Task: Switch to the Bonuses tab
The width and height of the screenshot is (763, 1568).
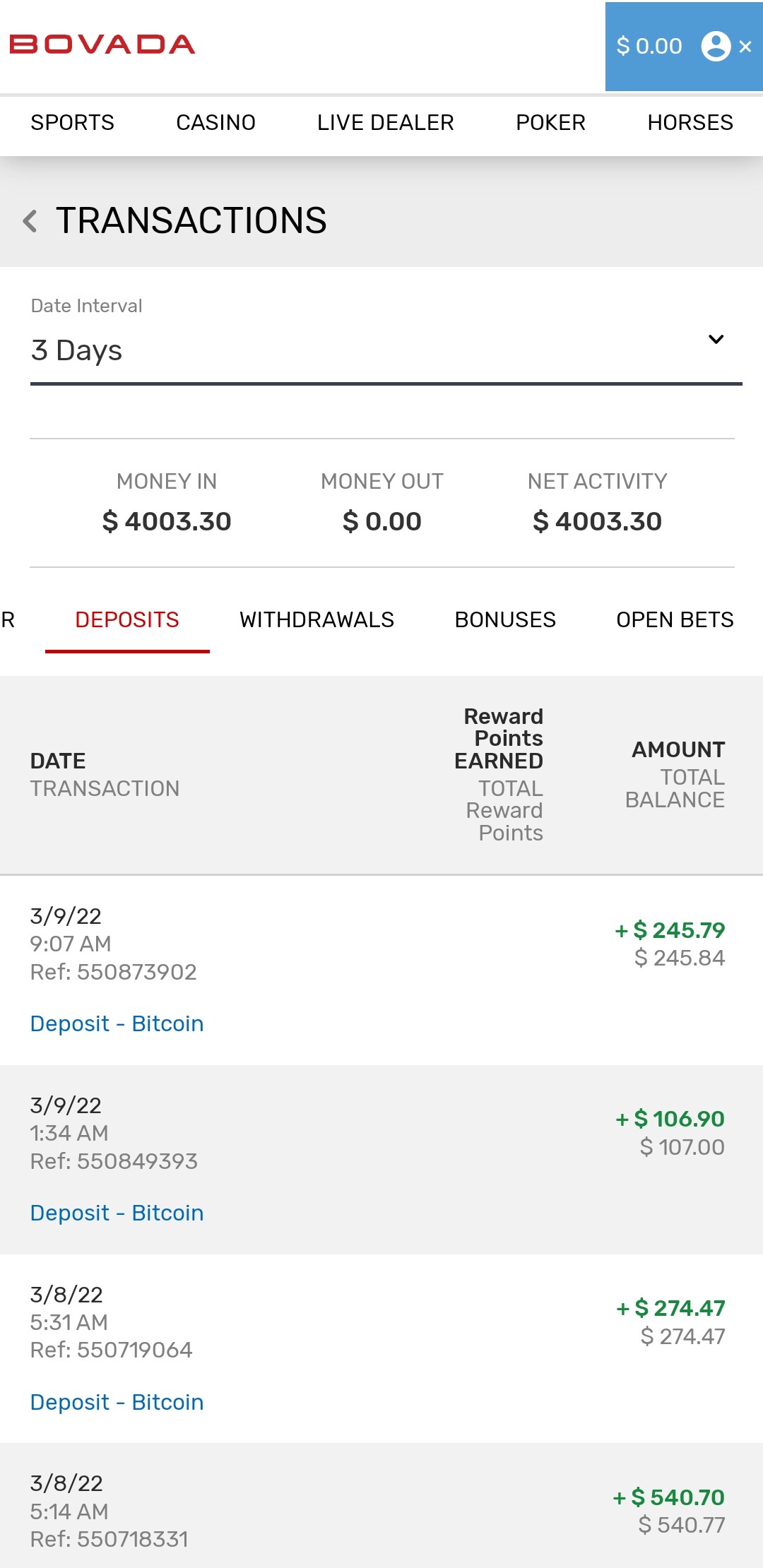Action: [x=505, y=620]
